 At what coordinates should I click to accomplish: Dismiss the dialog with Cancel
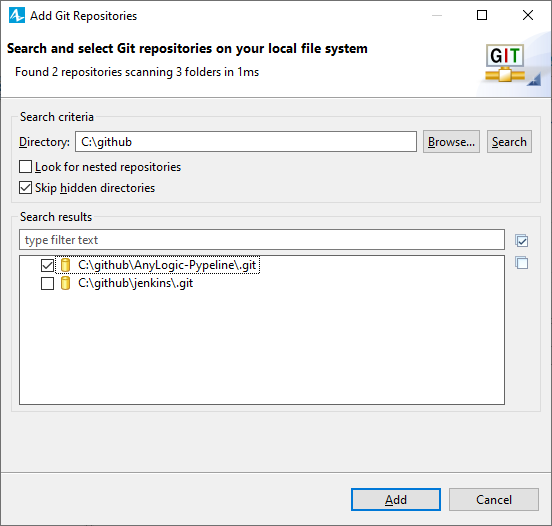point(494,500)
